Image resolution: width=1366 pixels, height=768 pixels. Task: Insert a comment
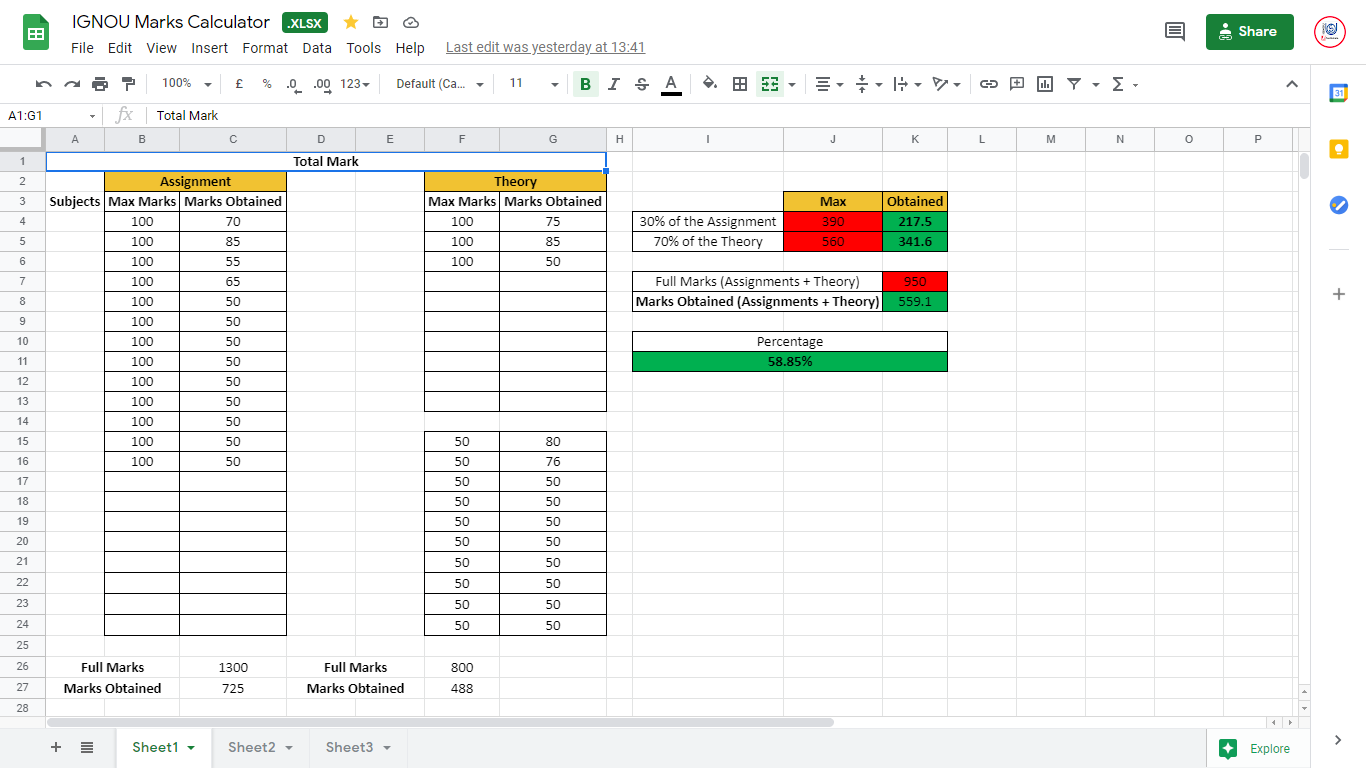1017,84
